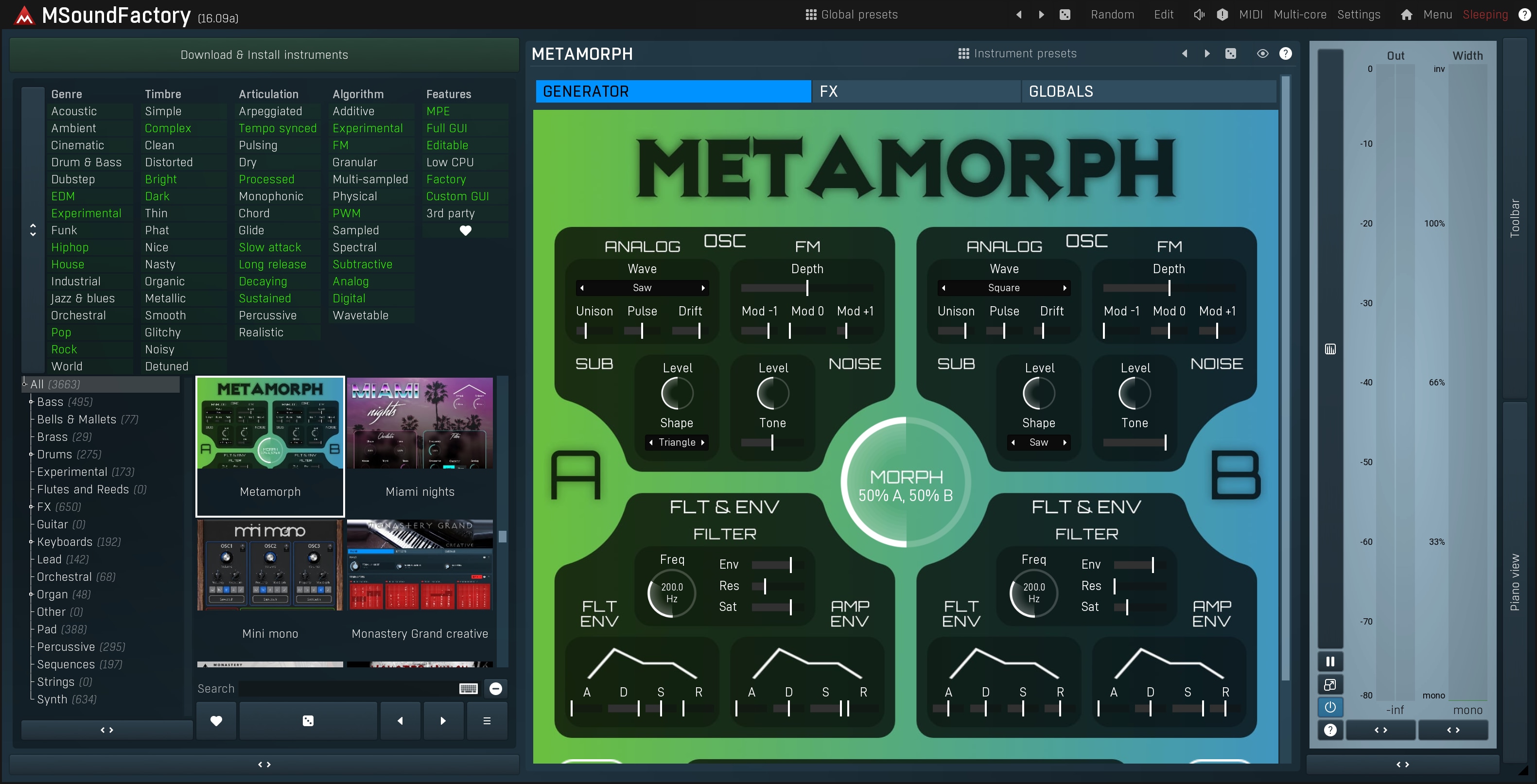Image resolution: width=1537 pixels, height=784 pixels.
Task: Toggle the eye visibility icon in Metamorph header
Action: pos(1262,53)
